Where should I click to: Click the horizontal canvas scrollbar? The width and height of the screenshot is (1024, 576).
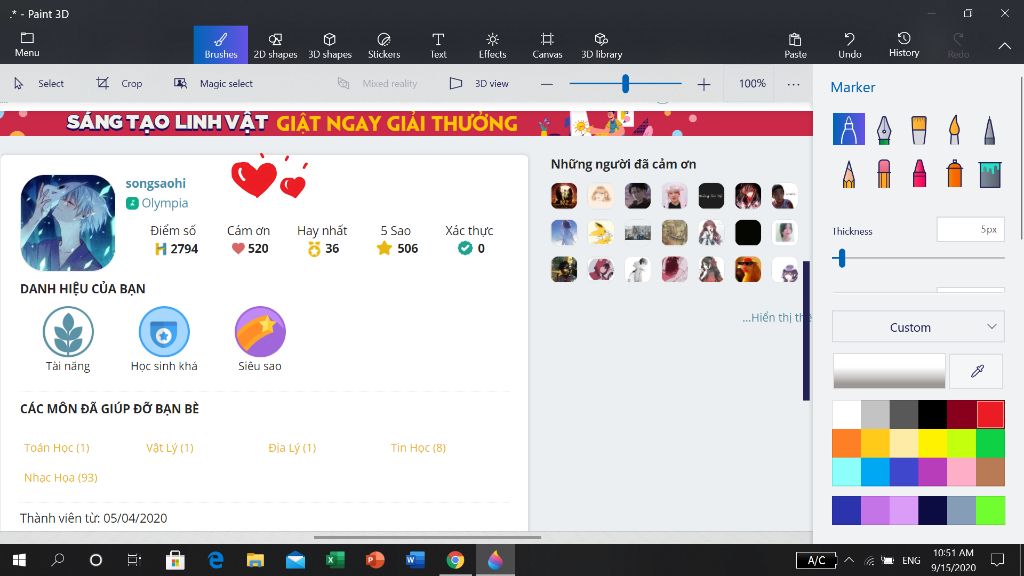pos(427,537)
